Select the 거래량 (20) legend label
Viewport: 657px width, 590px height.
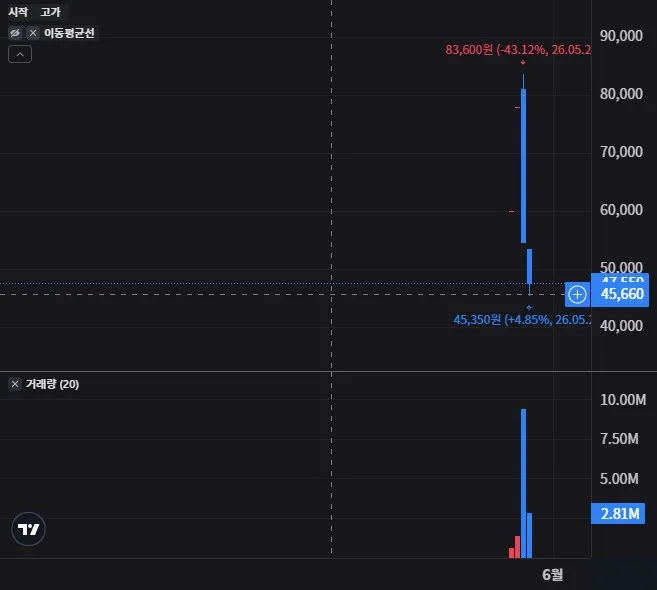coord(52,384)
